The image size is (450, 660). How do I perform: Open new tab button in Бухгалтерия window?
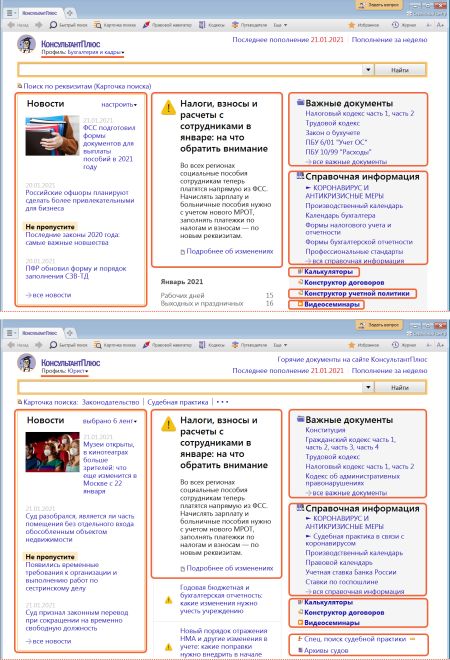[70, 13]
